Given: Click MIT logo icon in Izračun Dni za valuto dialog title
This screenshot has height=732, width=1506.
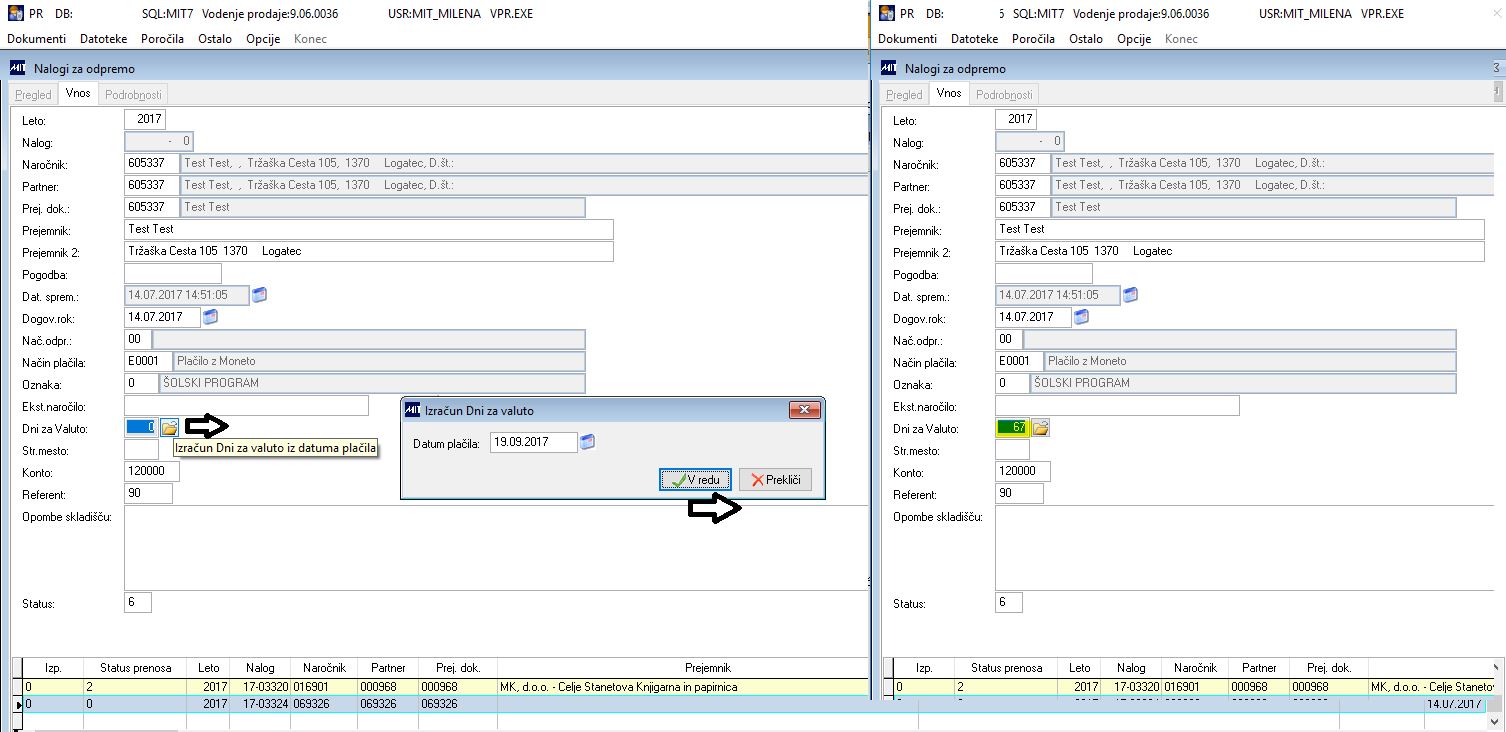Looking at the screenshot, I should (412, 410).
